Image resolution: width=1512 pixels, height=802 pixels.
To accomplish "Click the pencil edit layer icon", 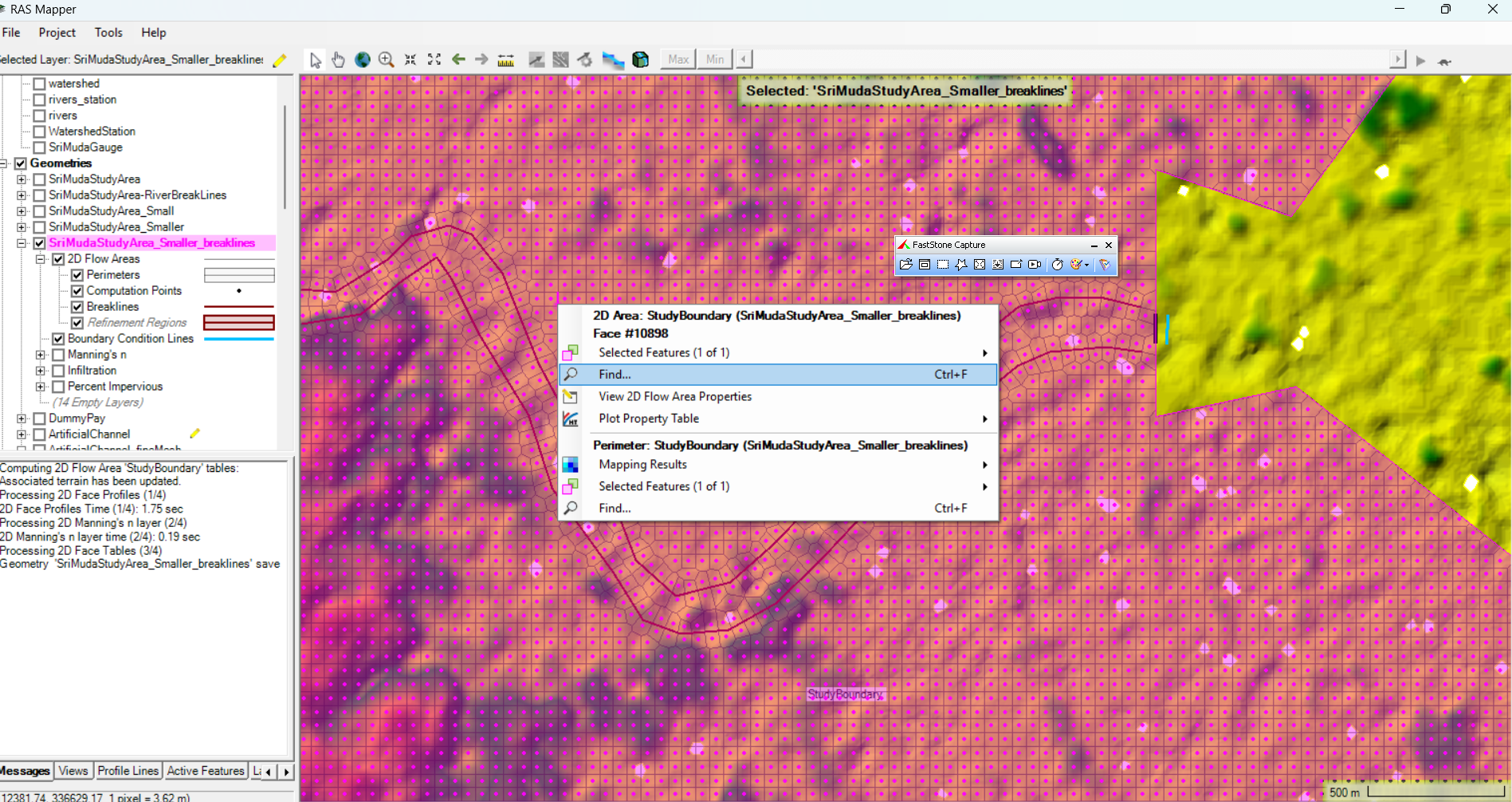I will [279, 61].
